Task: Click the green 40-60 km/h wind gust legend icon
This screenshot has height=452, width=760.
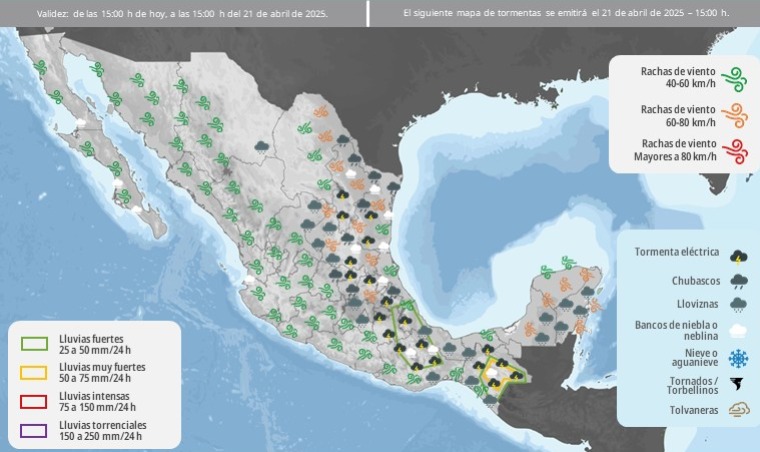Action: point(734,78)
